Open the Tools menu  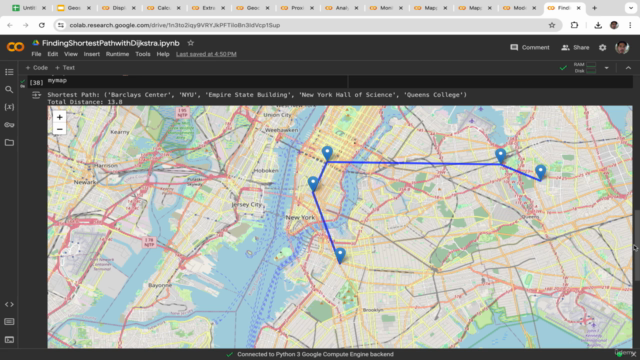click(x=143, y=54)
